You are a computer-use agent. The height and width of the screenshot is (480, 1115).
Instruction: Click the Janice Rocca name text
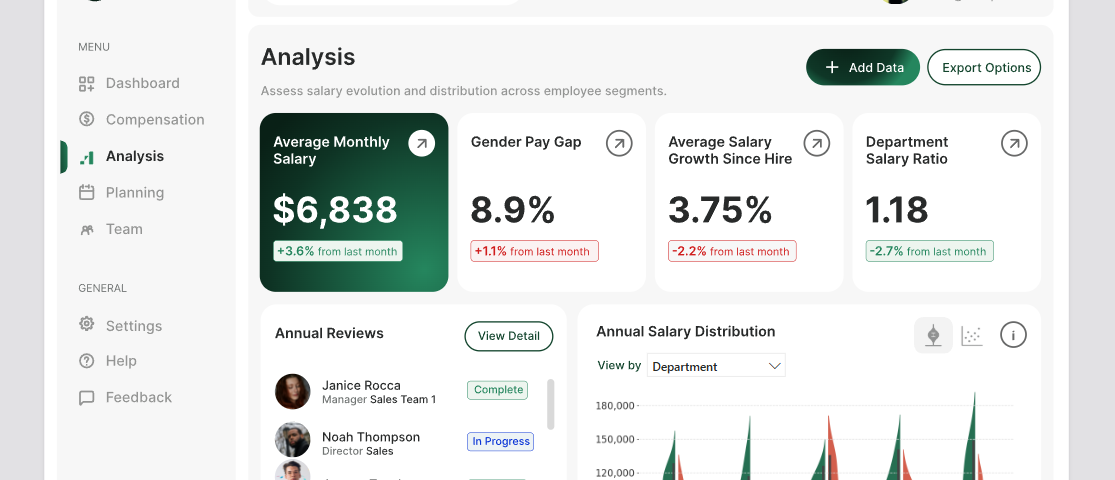(x=361, y=385)
